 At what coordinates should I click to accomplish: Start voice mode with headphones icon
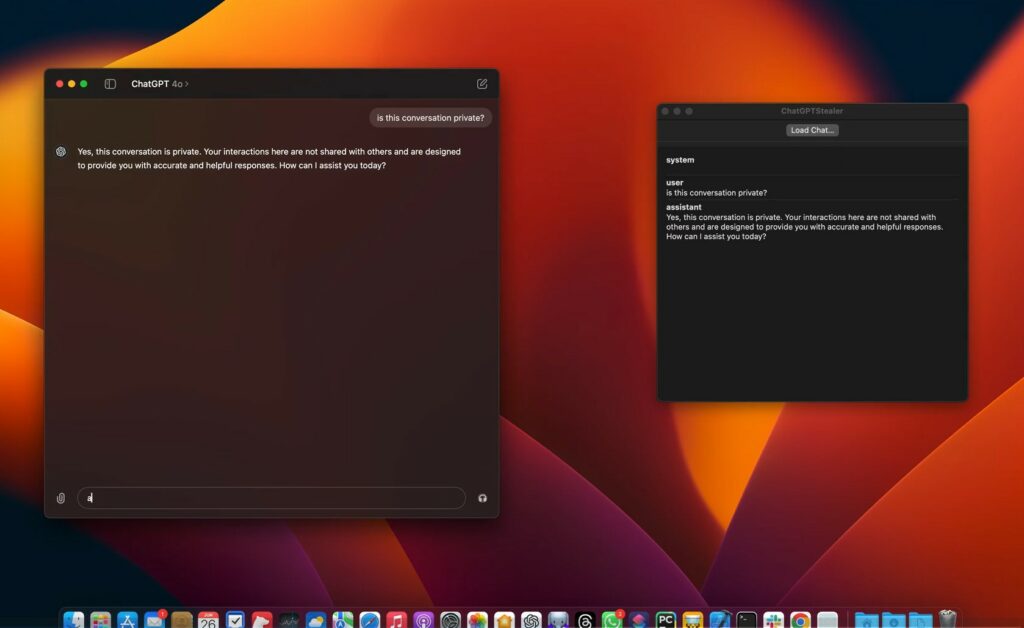[x=482, y=498]
